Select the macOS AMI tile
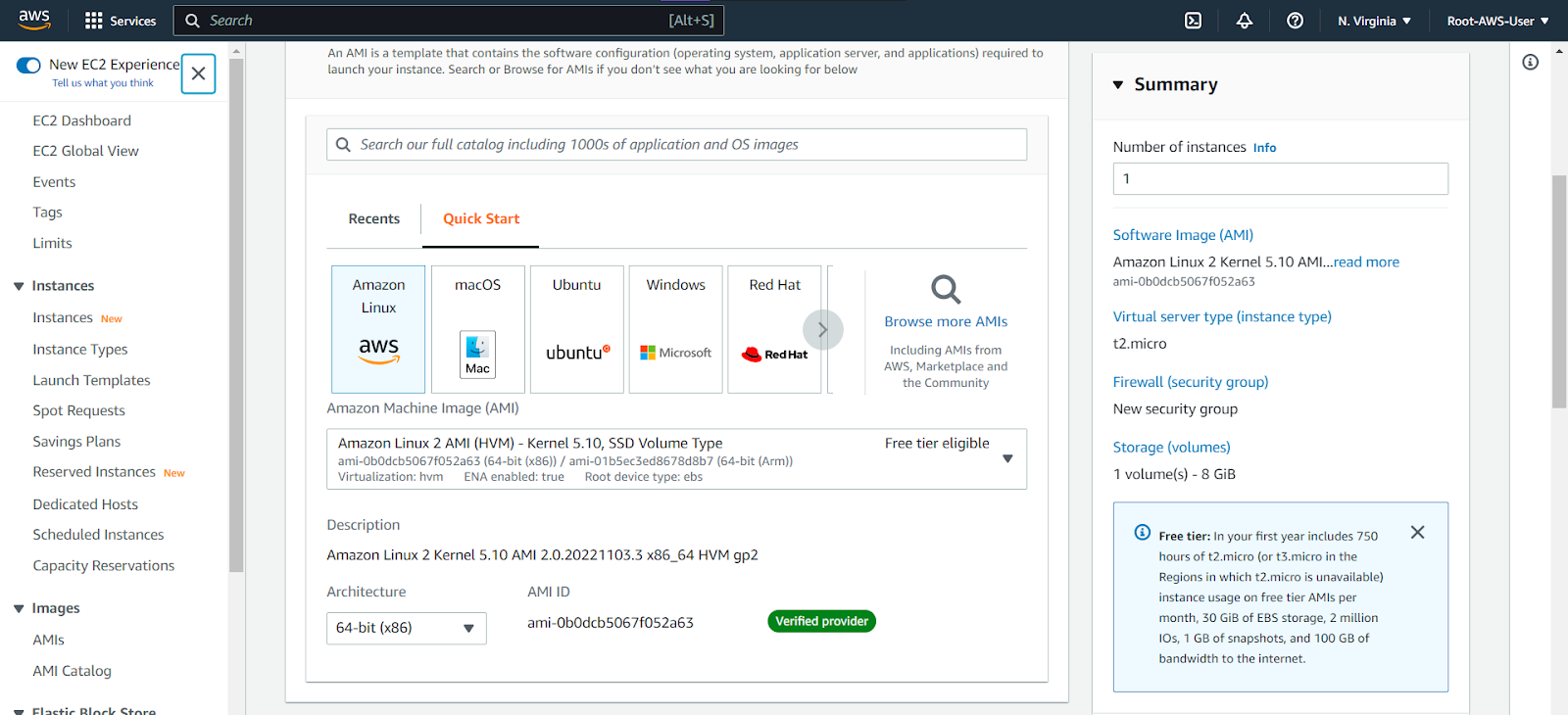The height and width of the screenshot is (715, 1568). click(477, 329)
